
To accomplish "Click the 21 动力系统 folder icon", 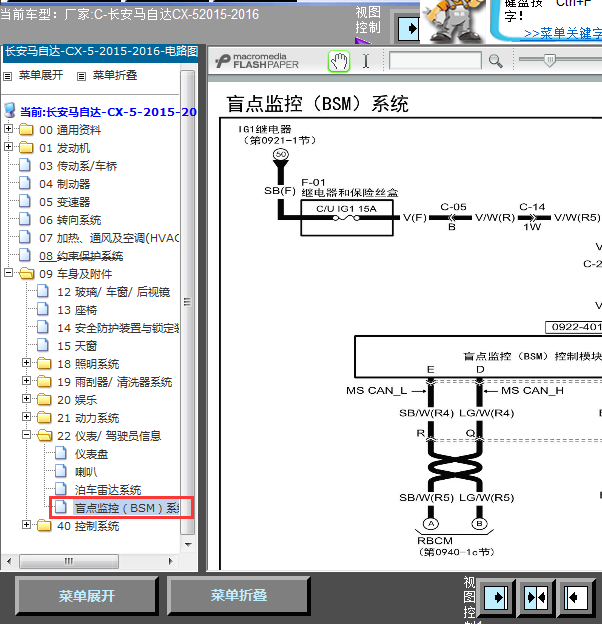I will point(44,417).
